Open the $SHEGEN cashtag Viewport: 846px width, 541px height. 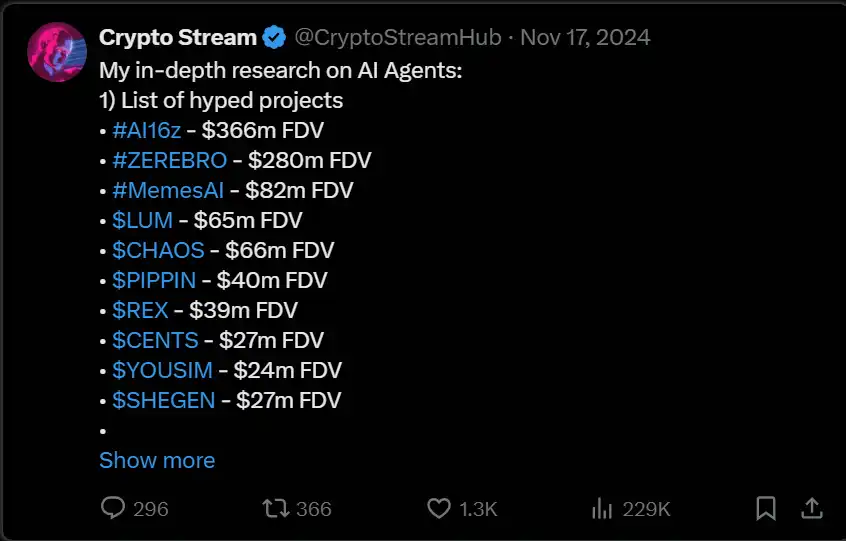(164, 400)
